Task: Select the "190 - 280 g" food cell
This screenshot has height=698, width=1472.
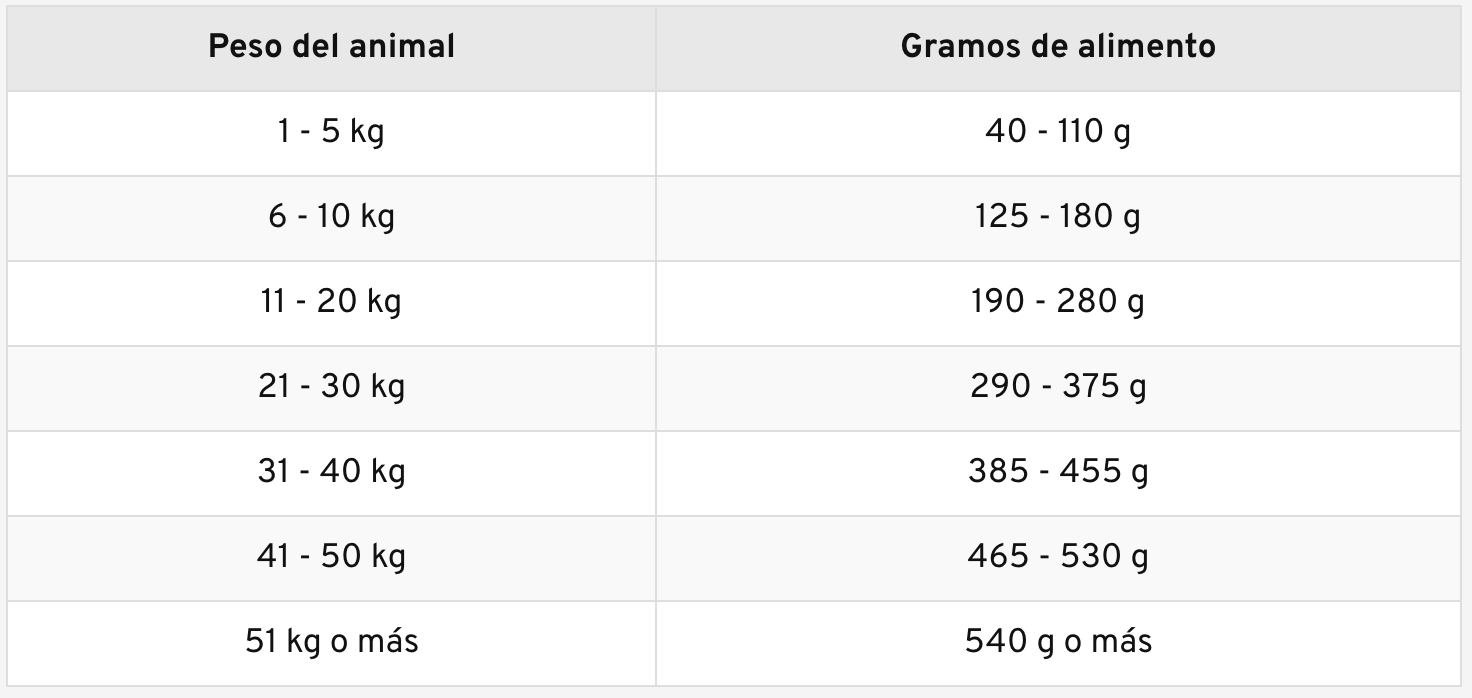Action: pyautogui.click(x=1058, y=301)
